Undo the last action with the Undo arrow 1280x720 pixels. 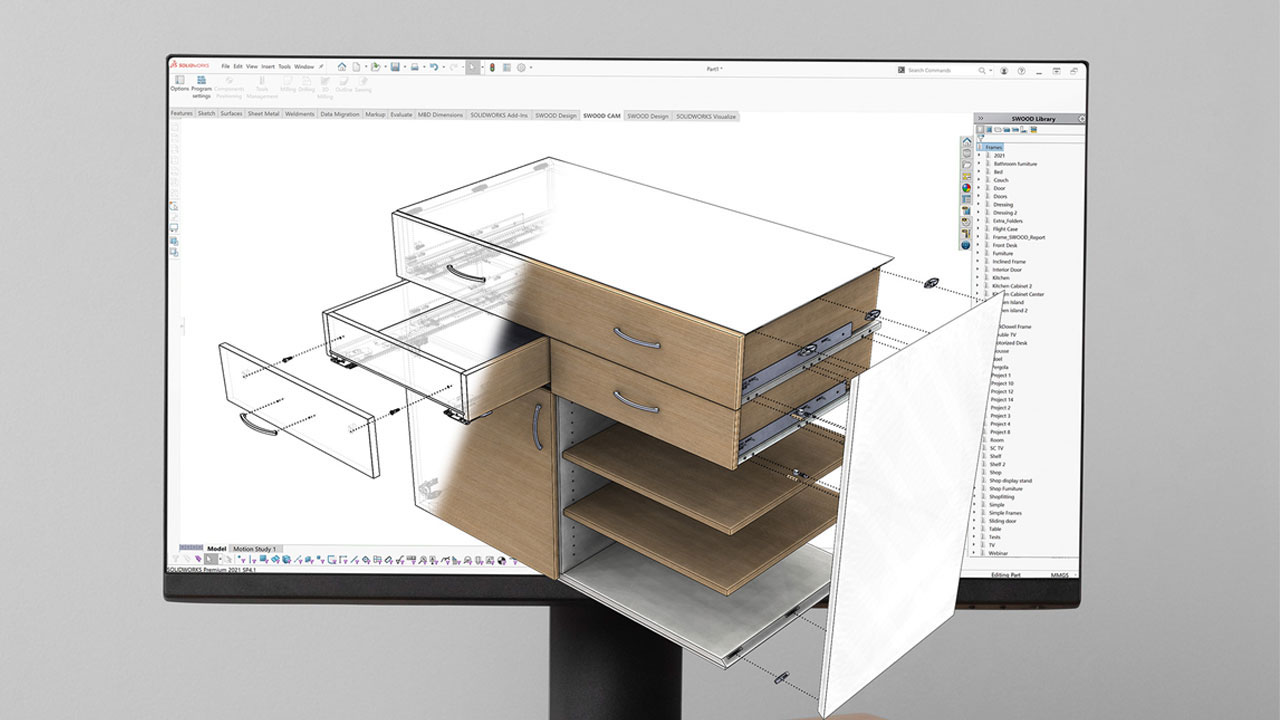(434, 67)
